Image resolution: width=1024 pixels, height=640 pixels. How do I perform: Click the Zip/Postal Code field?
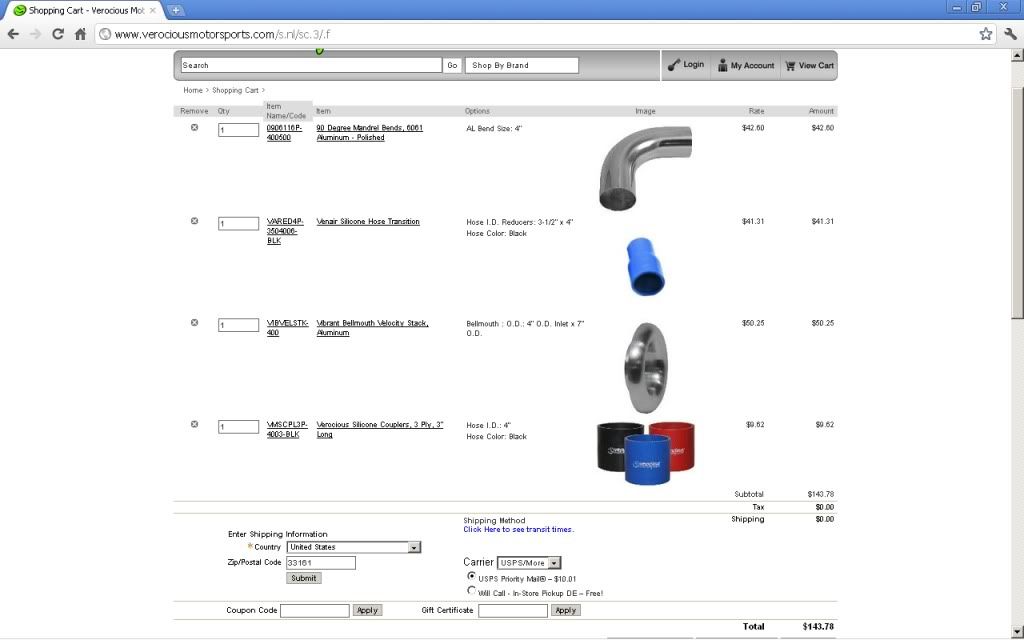[321, 563]
